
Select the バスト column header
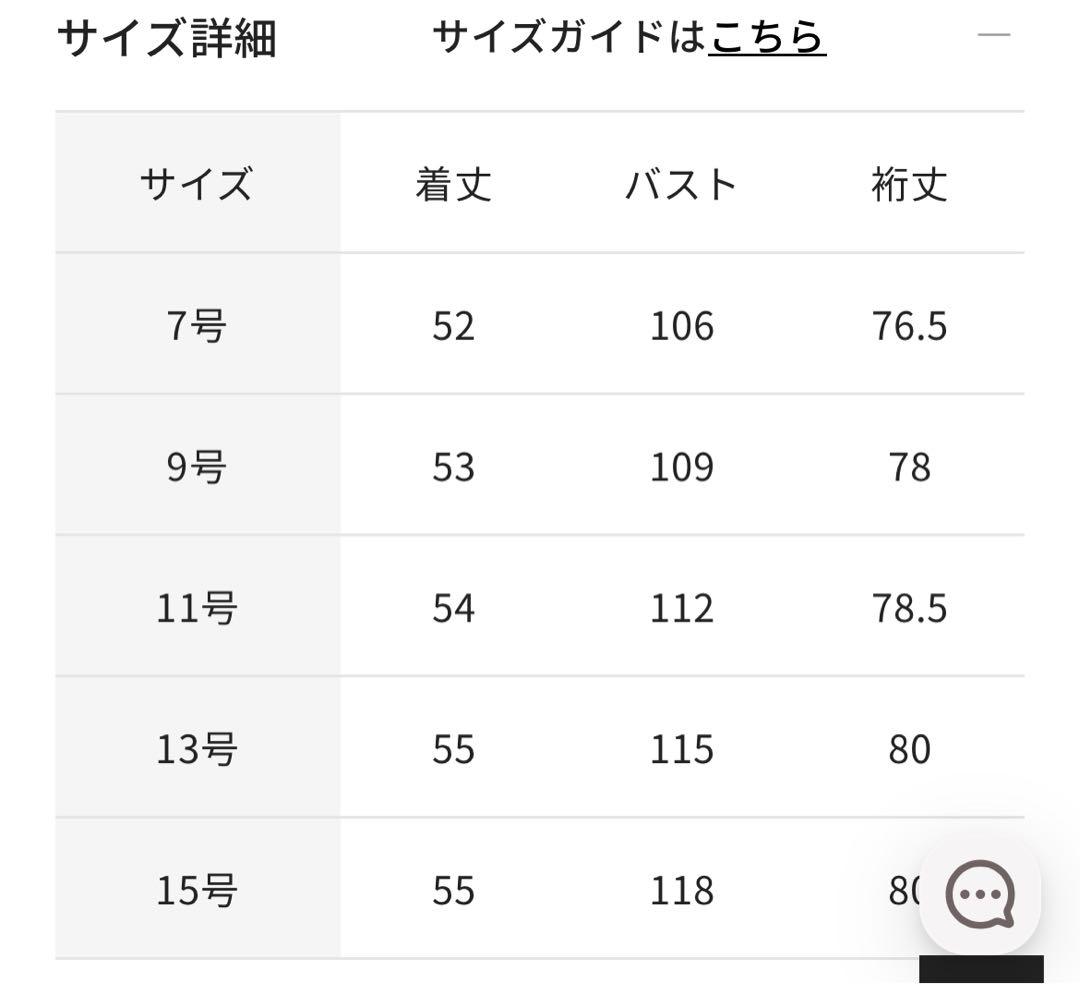pyautogui.click(x=681, y=185)
